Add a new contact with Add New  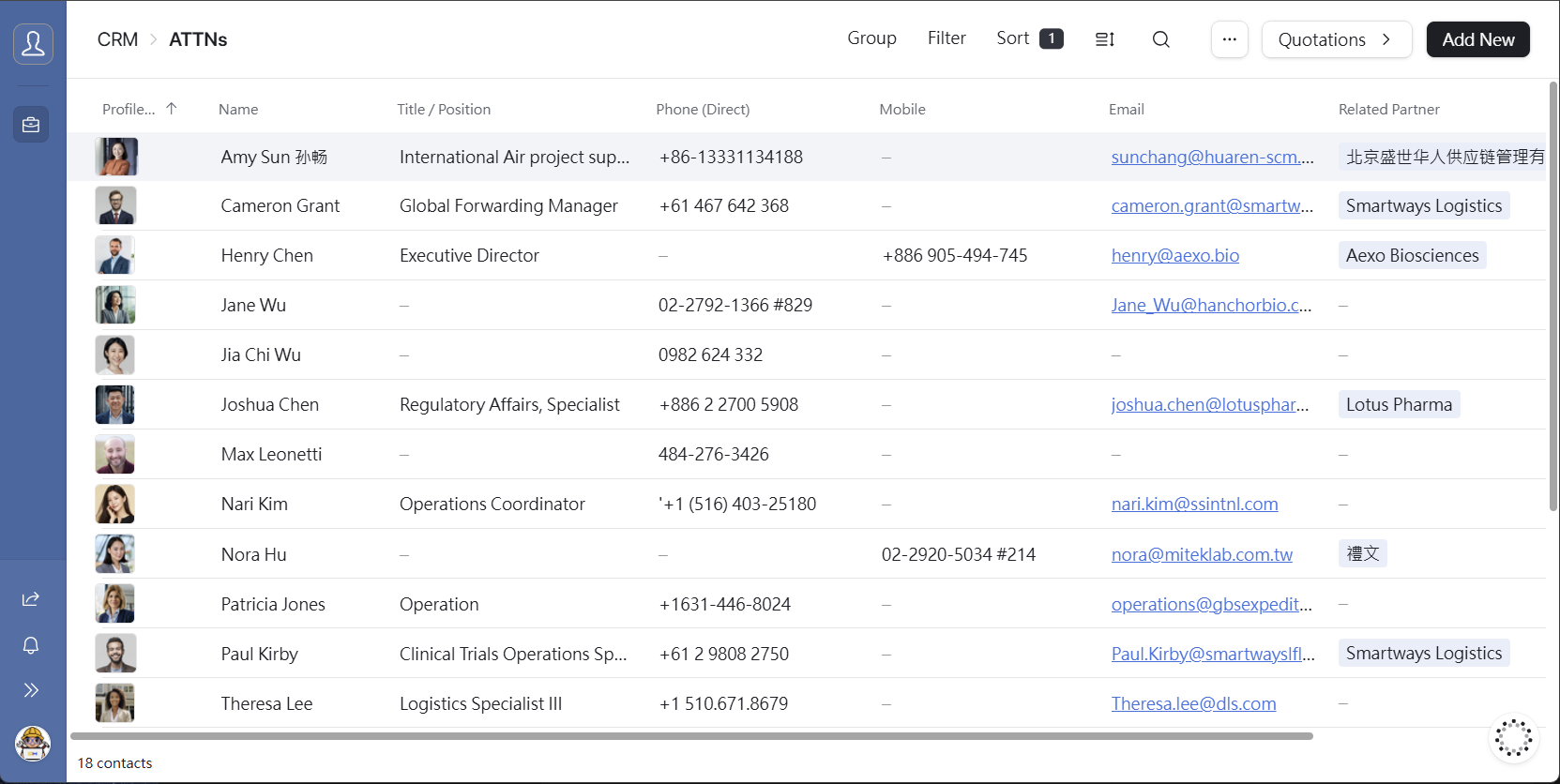coord(1477,39)
